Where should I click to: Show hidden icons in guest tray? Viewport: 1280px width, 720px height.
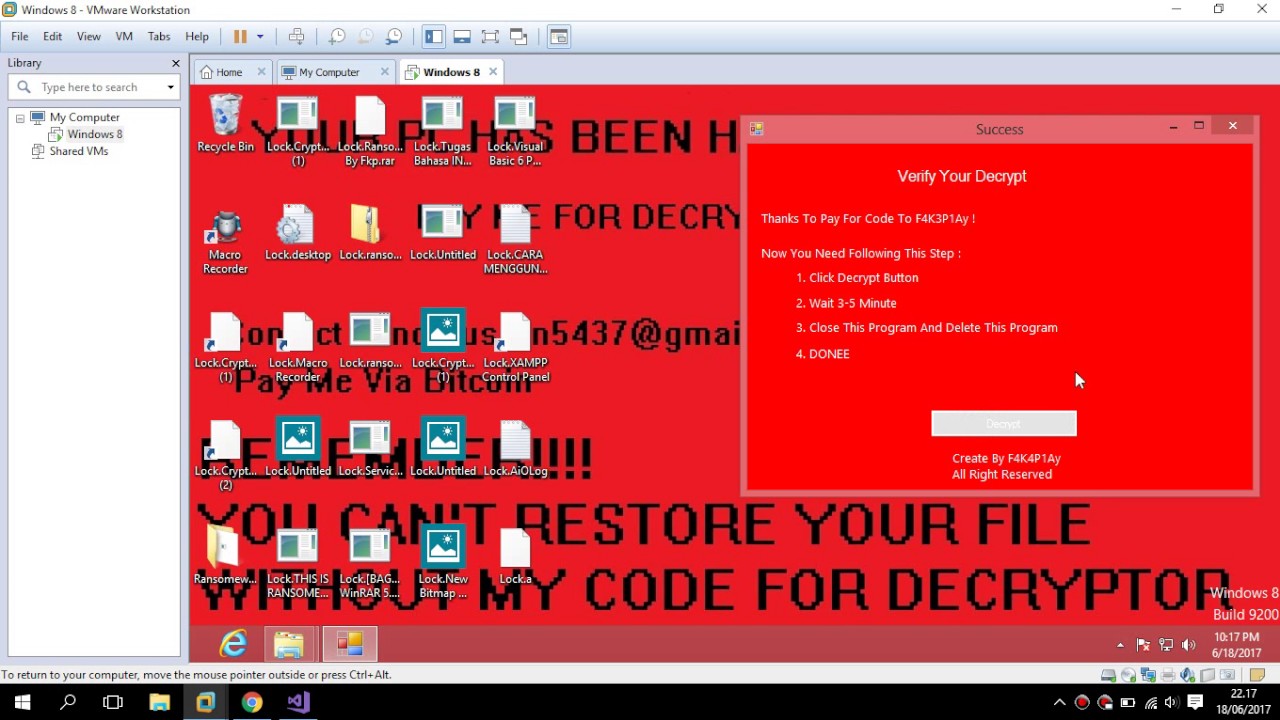[1120, 645]
